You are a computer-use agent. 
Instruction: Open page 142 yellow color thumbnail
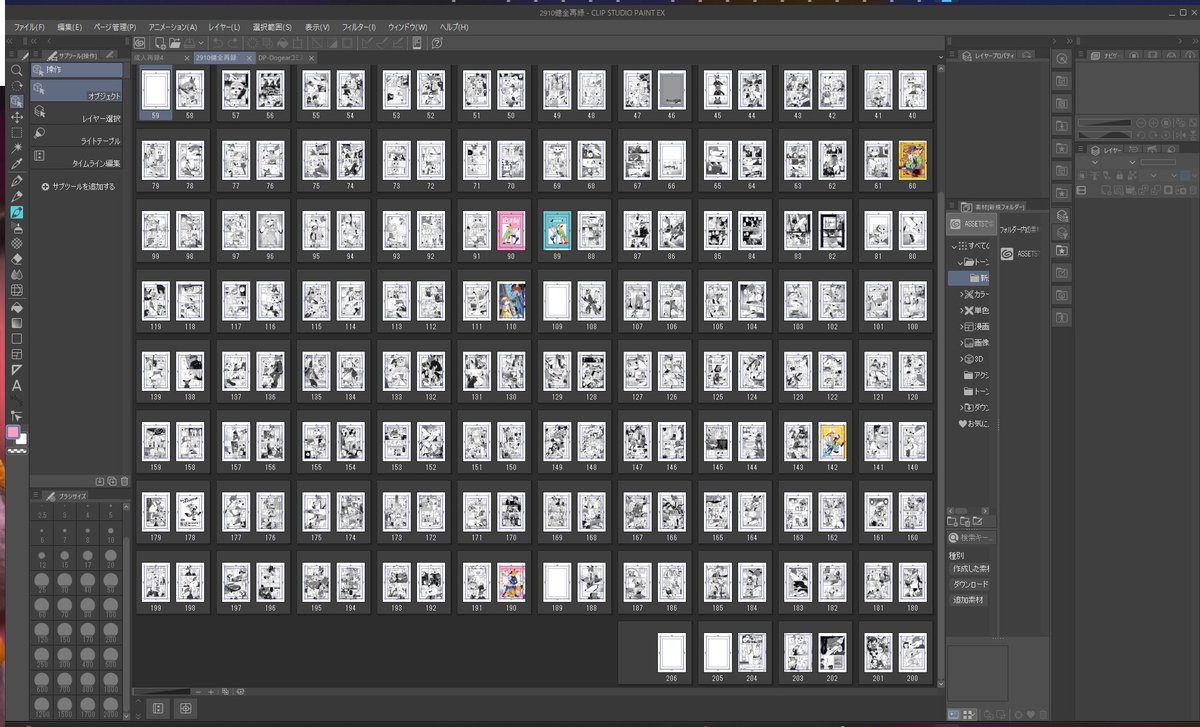click(x=831, y=441)
